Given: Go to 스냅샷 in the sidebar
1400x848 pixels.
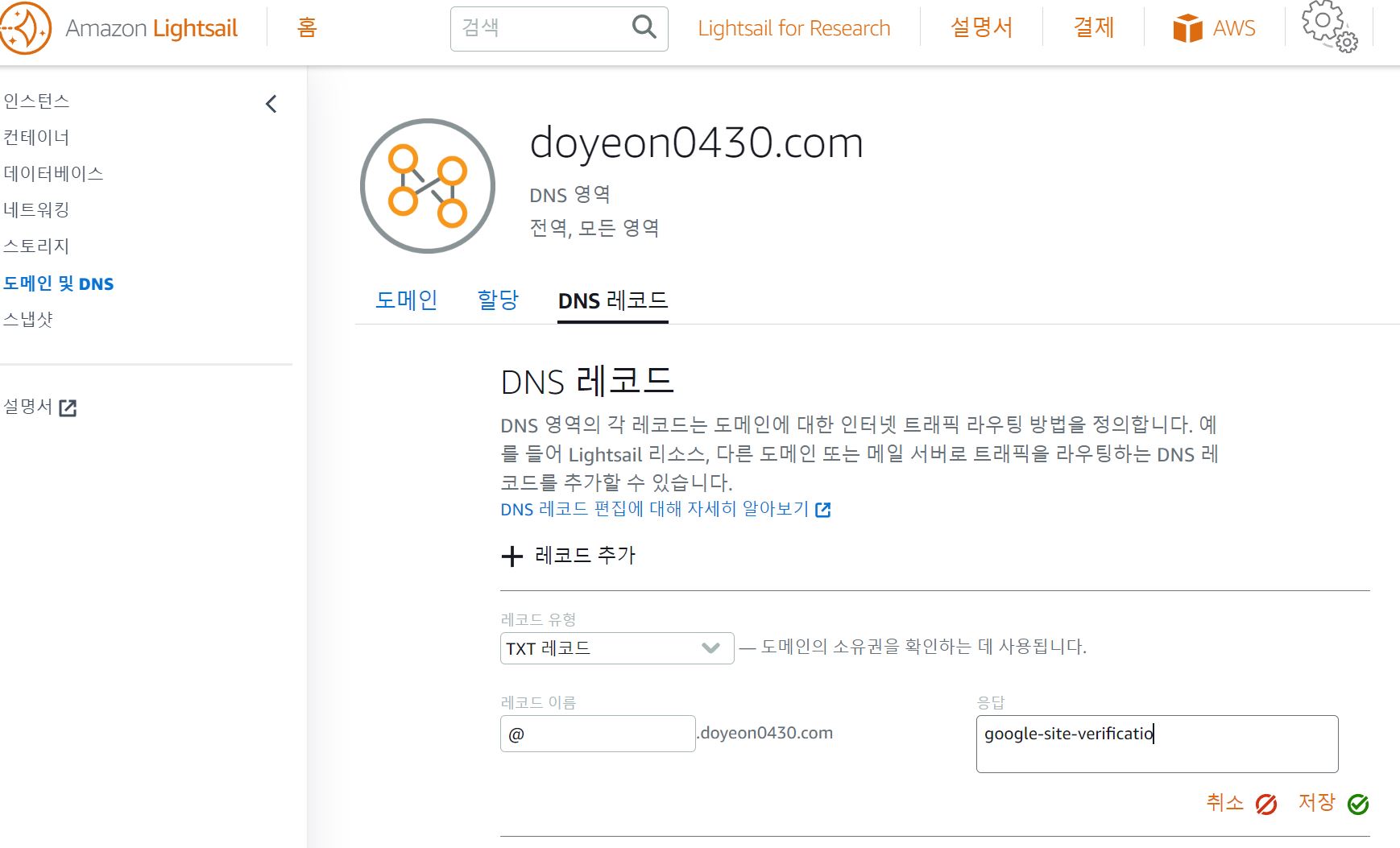Looking at the screenshot, I should point(27,320).
